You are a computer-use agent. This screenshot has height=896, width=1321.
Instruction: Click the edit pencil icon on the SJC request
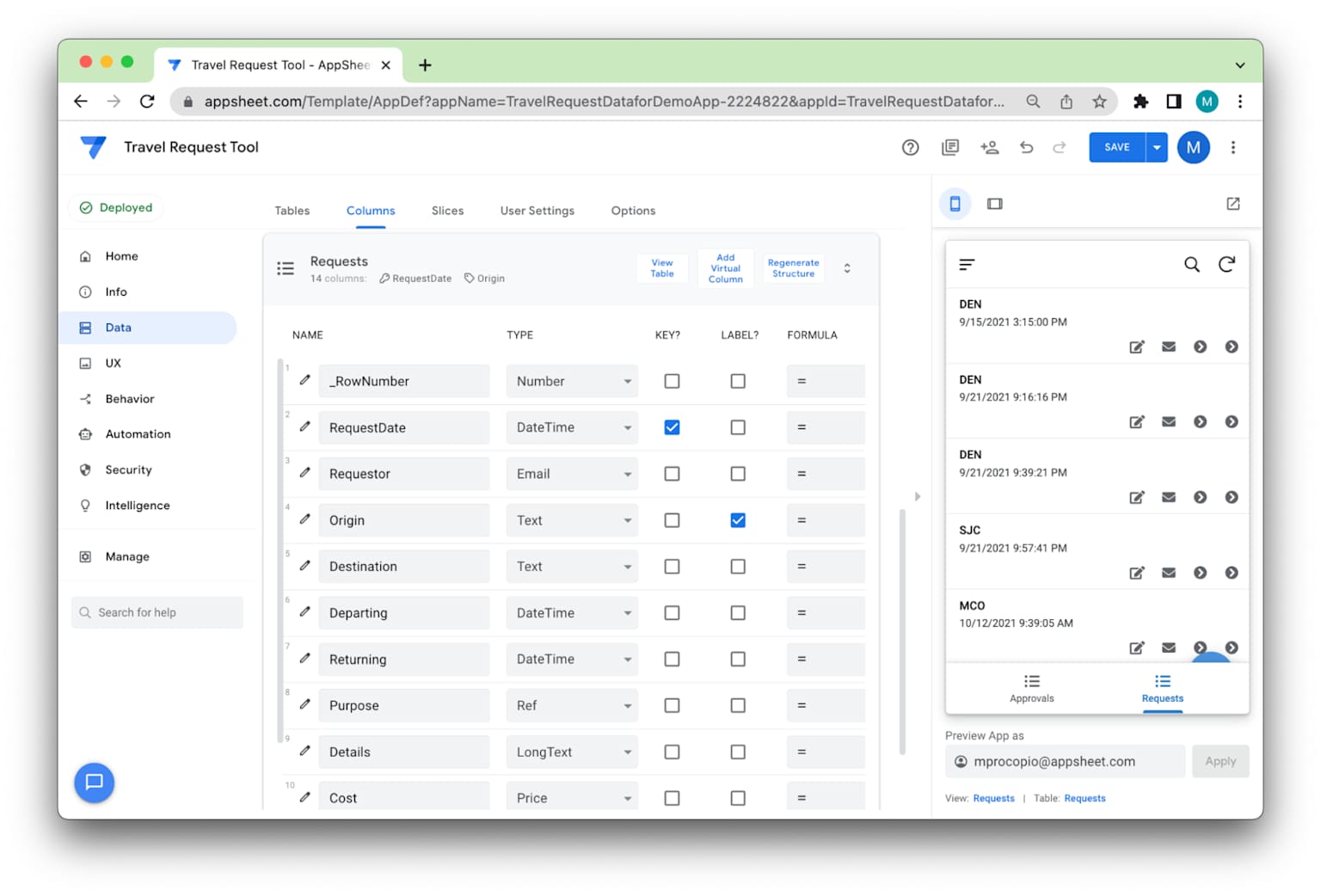click(1137, 572)
